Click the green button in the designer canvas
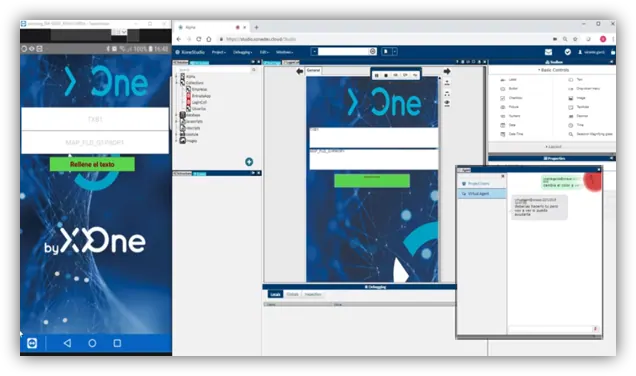This screenshot has height=376, width=636. pyautogui.click(x=372, y=180)
